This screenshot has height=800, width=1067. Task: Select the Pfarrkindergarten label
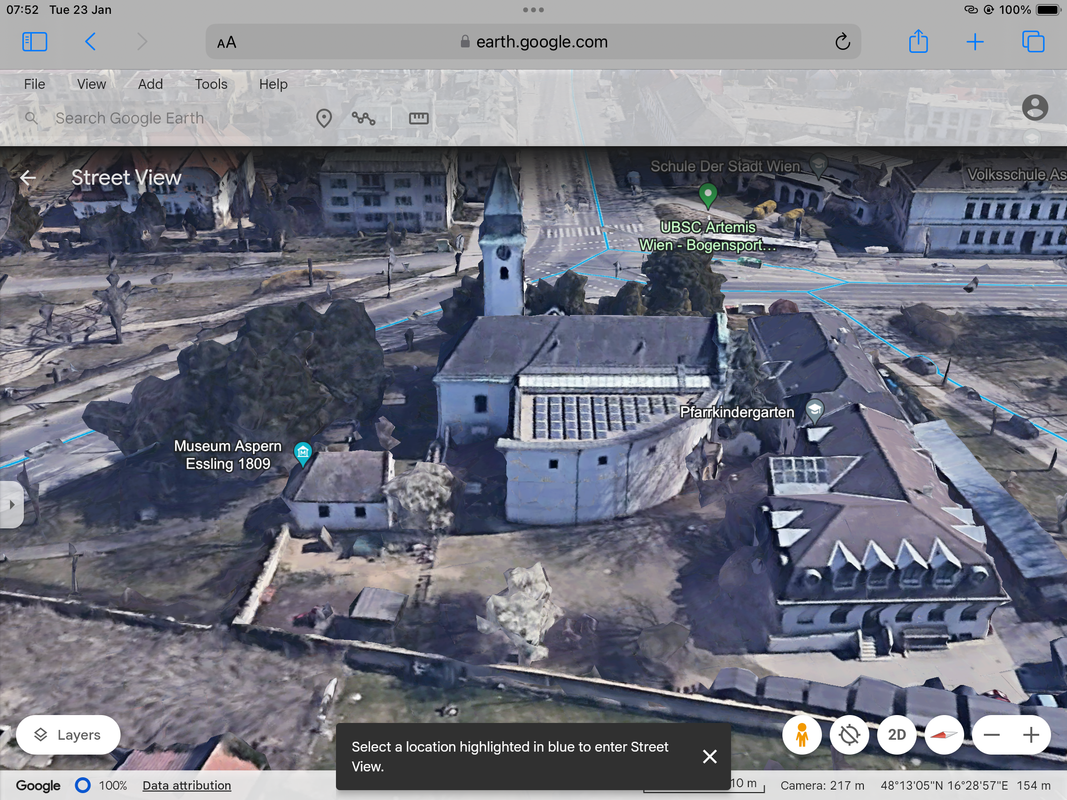pyautogui.click(x=737, y=412)
